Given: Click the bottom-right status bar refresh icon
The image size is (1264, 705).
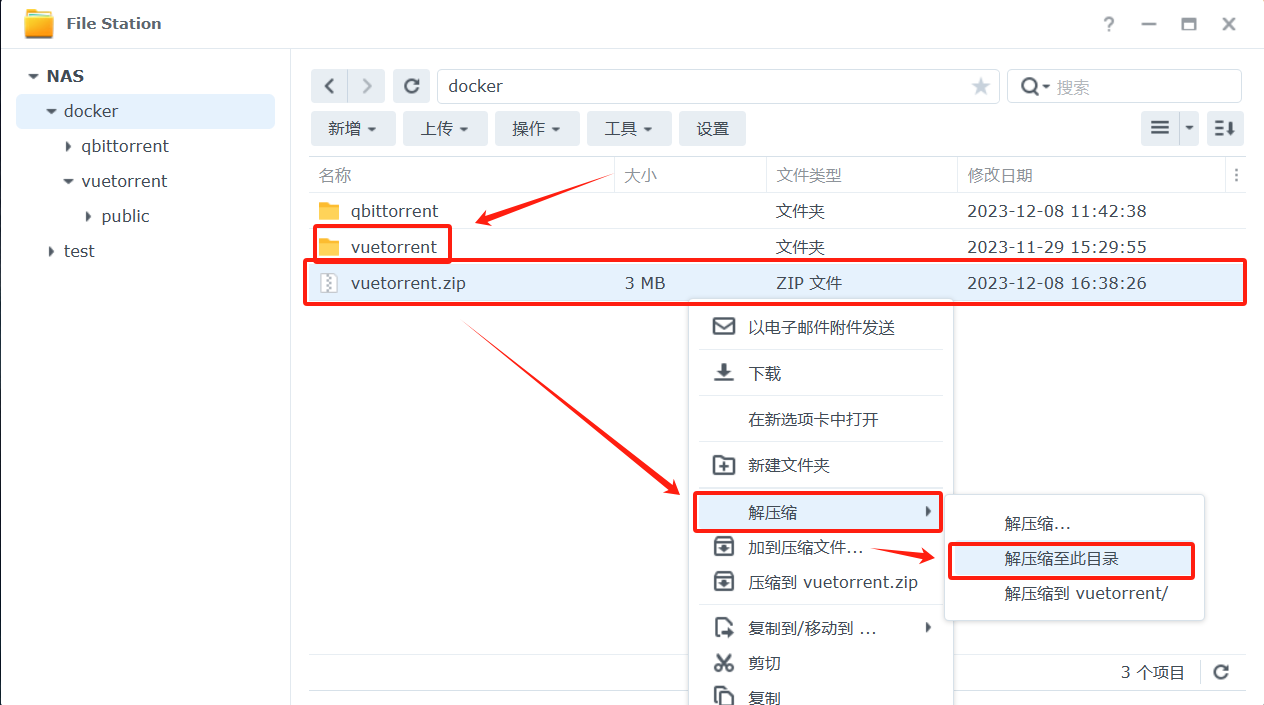Looking at the screenshot, I should 1221,672.
